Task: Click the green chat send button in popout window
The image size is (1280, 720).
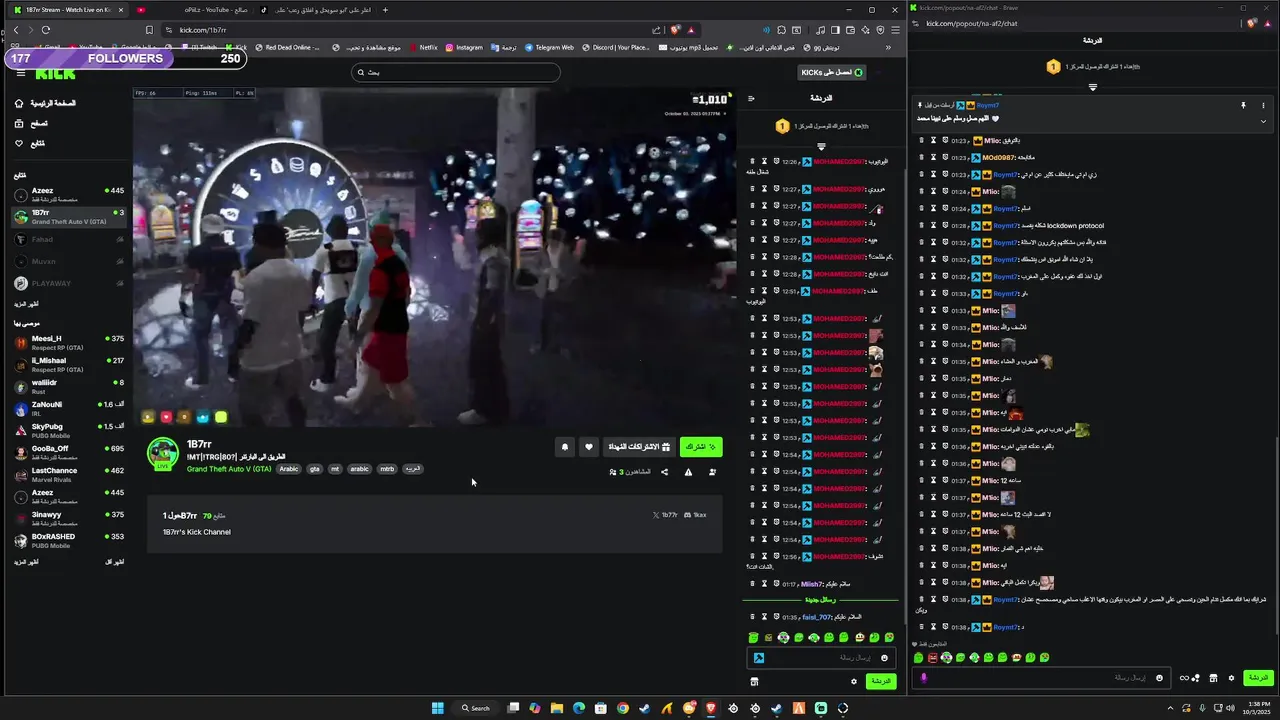Action: point(1258,678)
